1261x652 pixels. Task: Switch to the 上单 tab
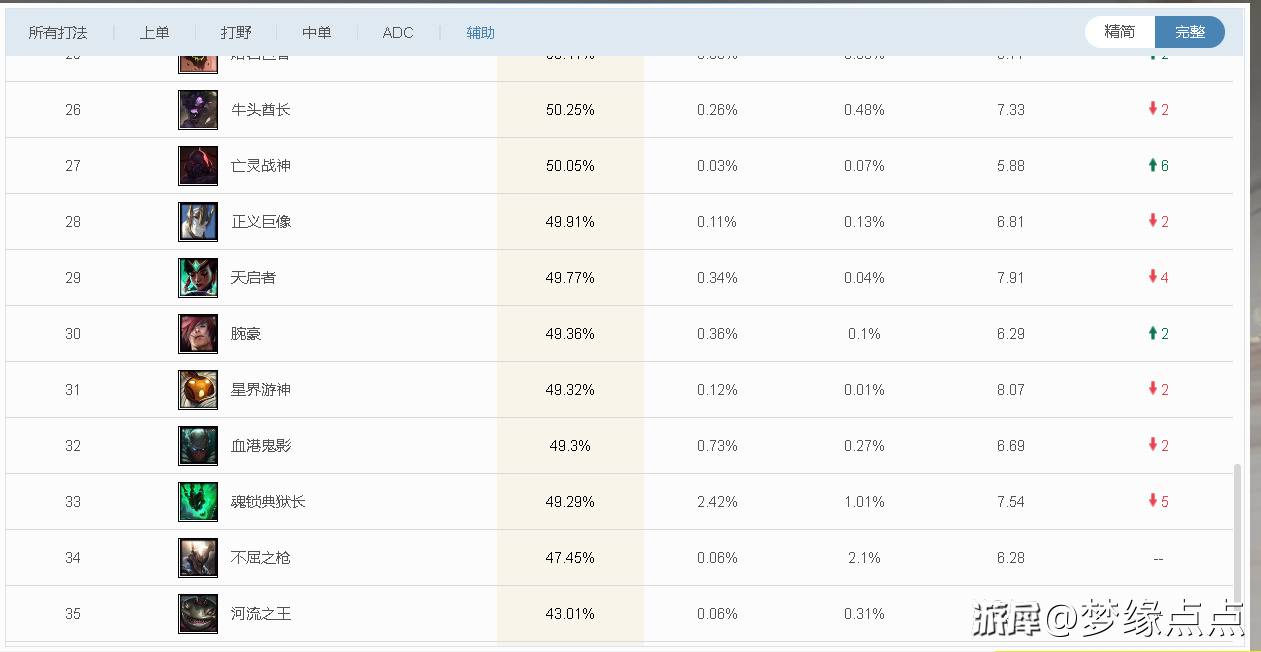pos(154,33)
